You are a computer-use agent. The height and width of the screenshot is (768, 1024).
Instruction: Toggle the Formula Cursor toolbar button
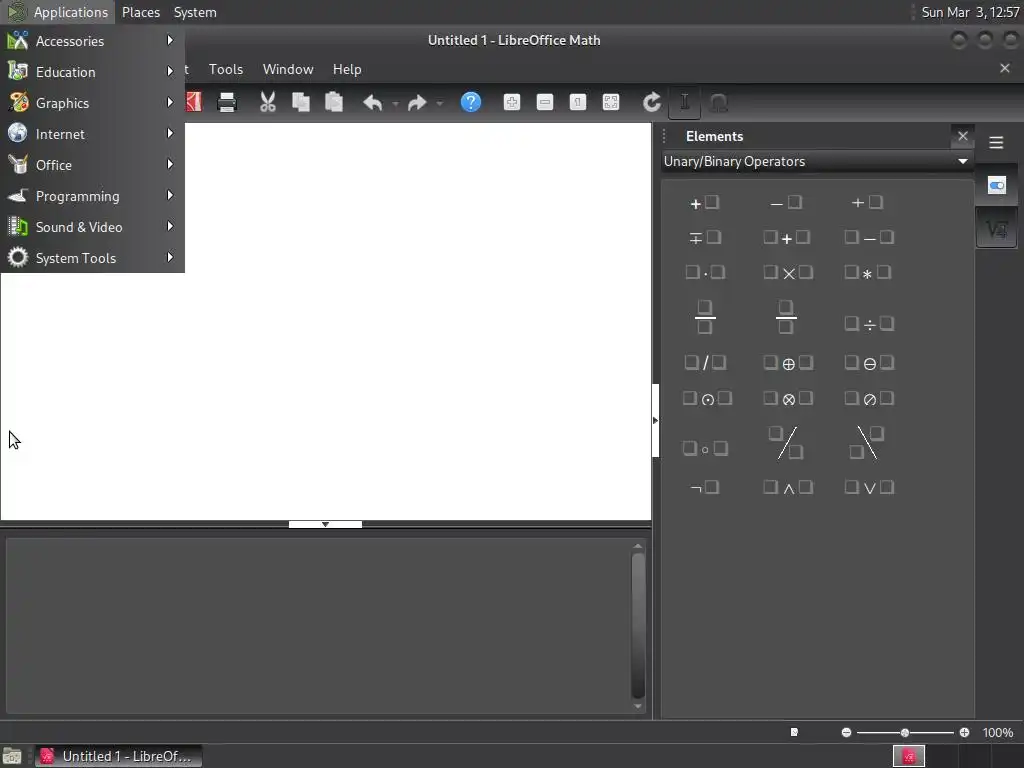pos(684,103)
